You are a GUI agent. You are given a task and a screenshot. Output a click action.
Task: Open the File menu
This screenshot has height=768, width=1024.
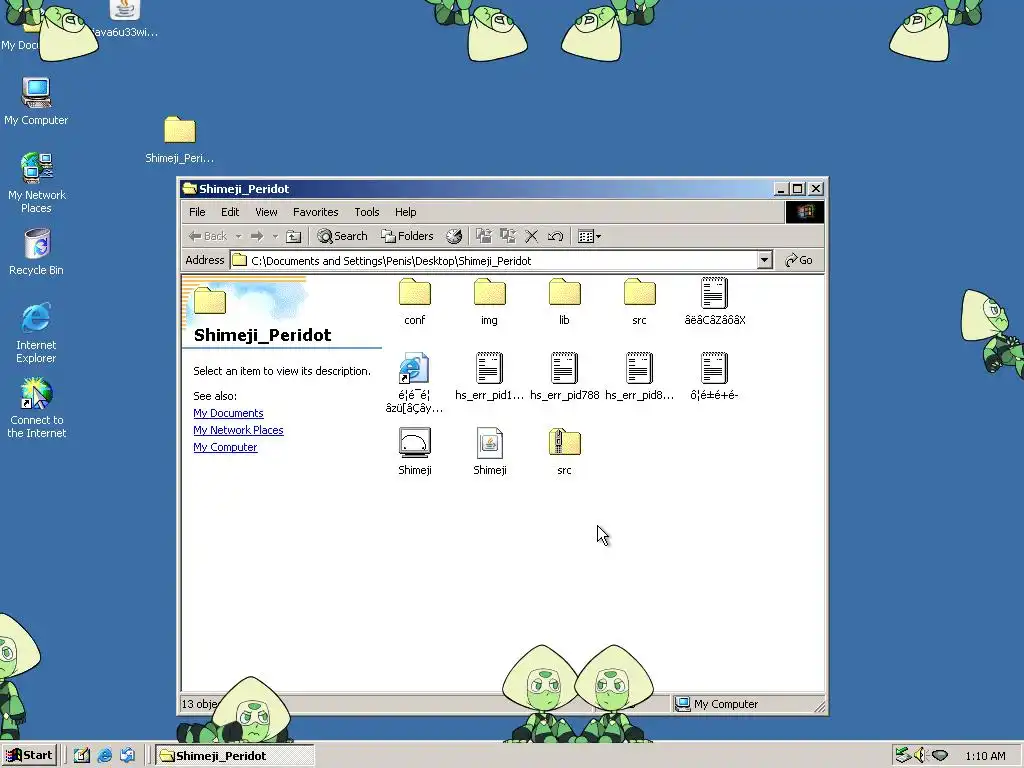(x=197, y=212)
